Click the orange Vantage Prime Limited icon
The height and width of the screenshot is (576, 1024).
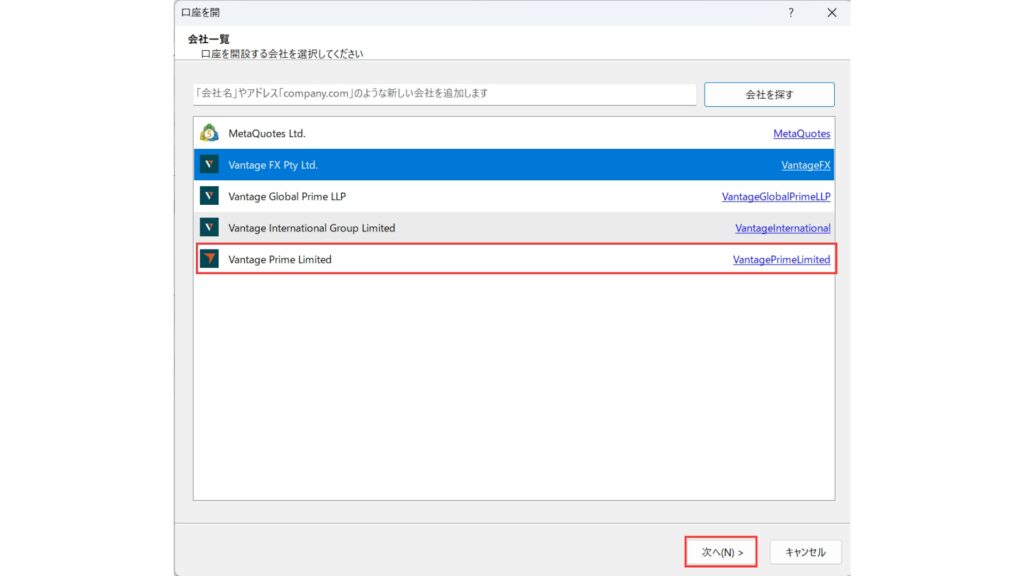pos(209,260)
